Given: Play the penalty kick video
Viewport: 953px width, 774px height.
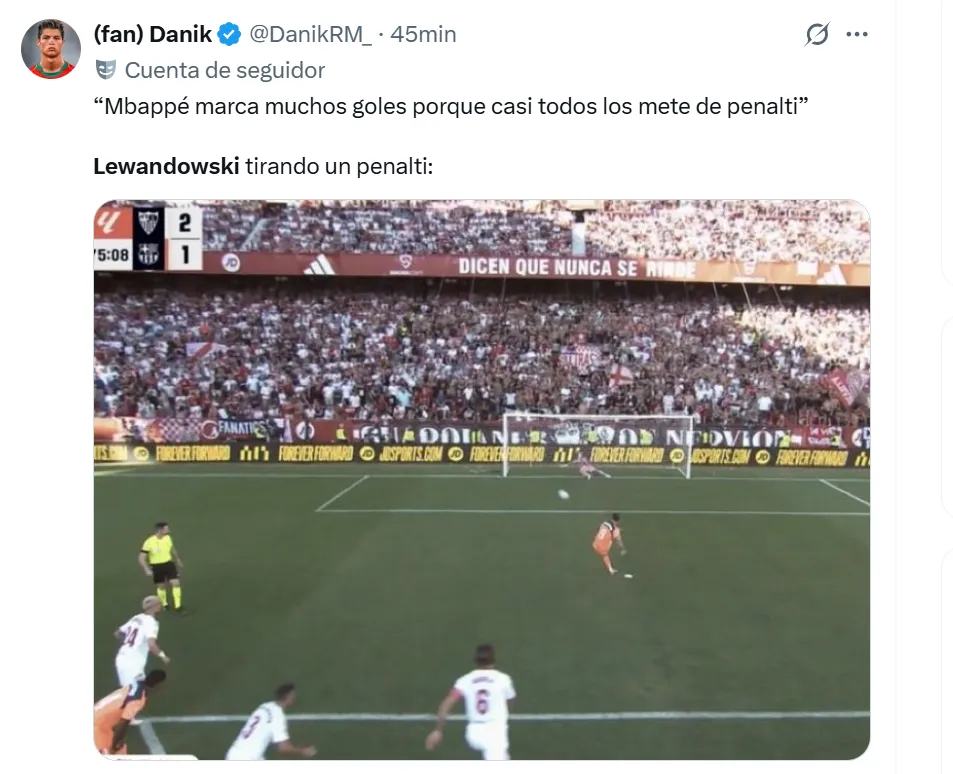Looking at the screenshot, I should pyautogui.click(x=482, y=480).
